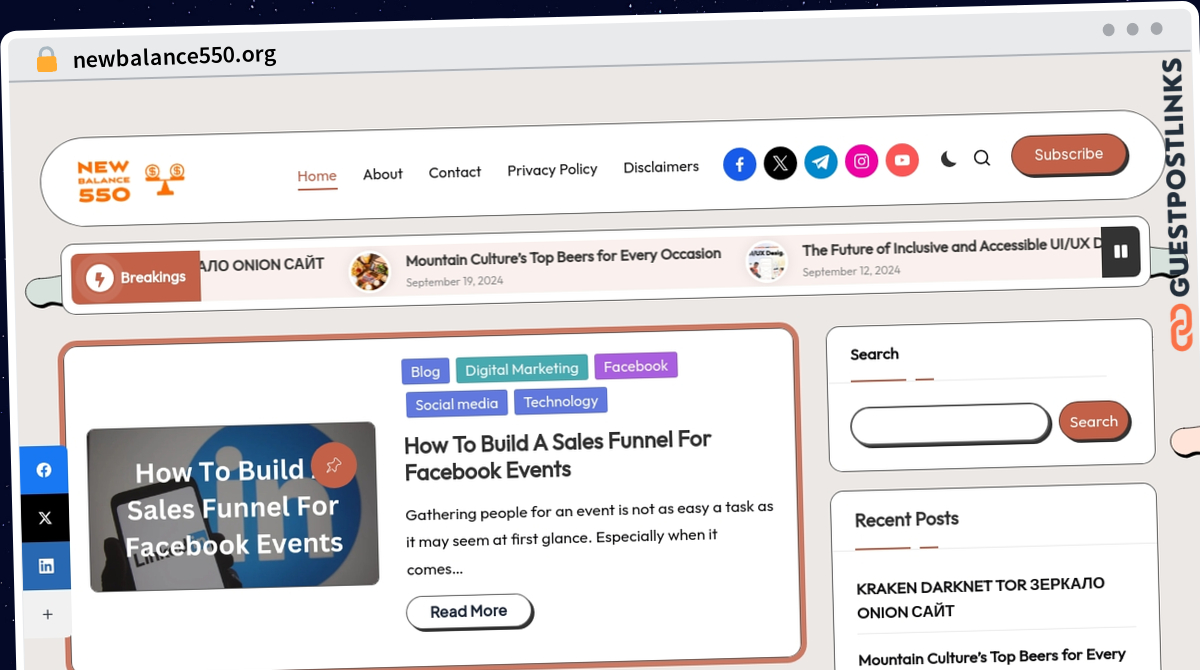1200x670 pixels.
Task: Pause the breaking news ticker
Action: (x=1121, y=252)
